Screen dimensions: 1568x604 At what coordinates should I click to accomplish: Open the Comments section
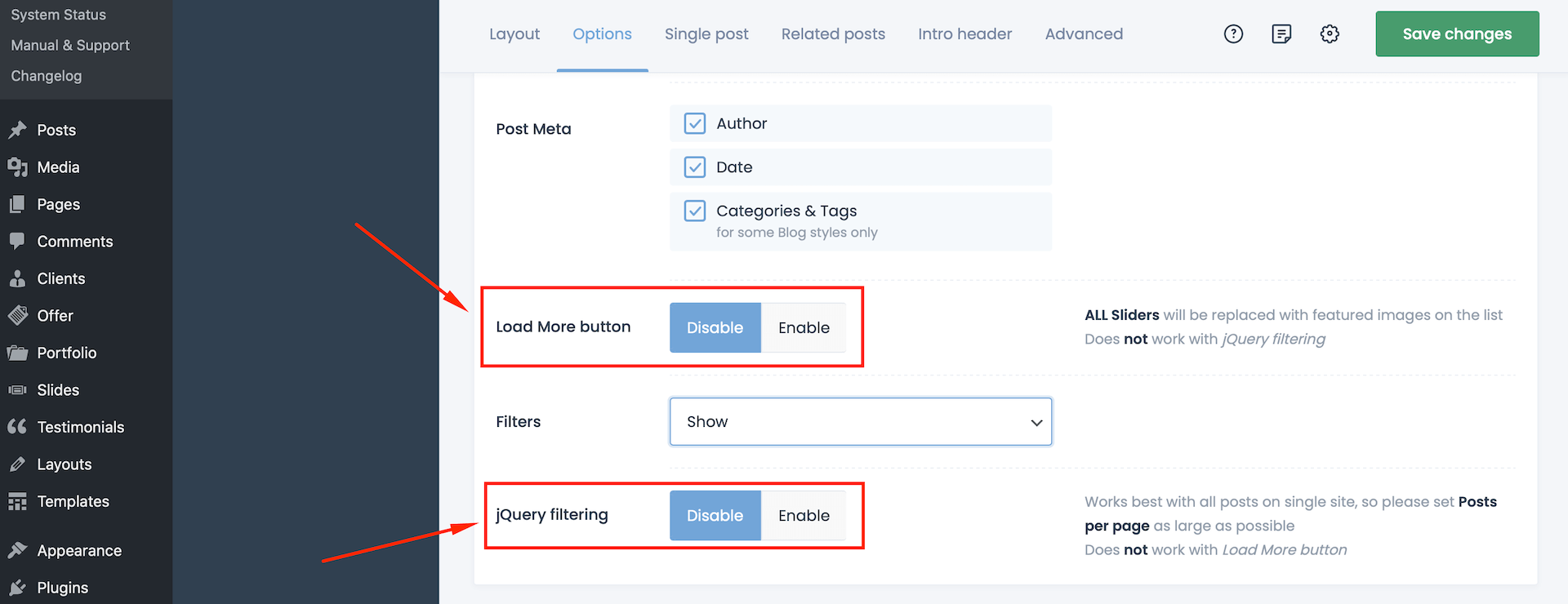click(x=73, y=241)
